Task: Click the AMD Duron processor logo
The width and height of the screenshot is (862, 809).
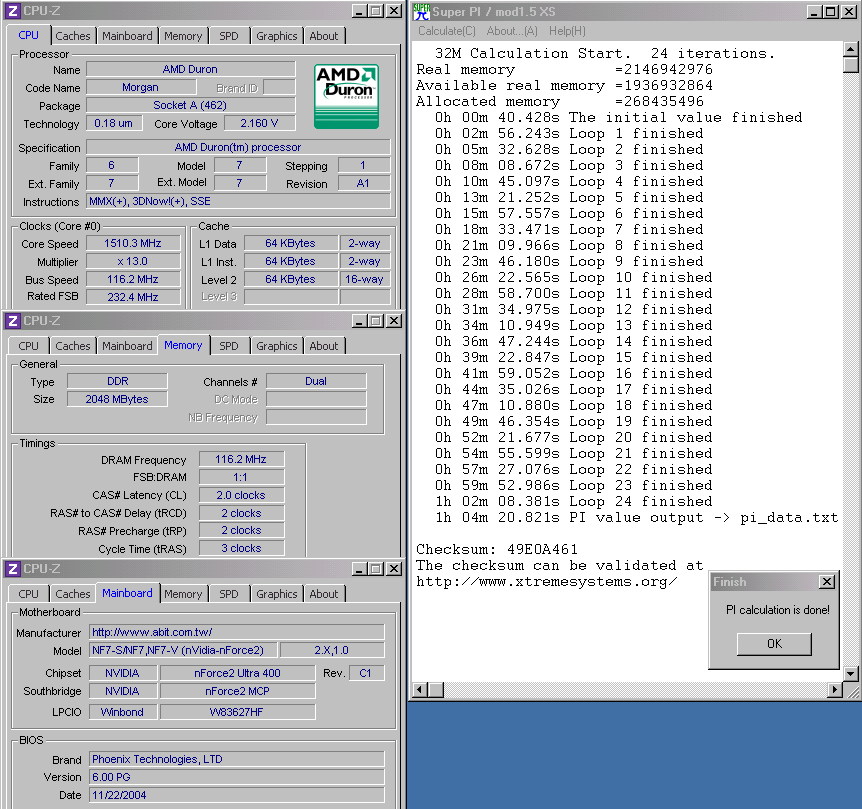Action: (346, 96)
